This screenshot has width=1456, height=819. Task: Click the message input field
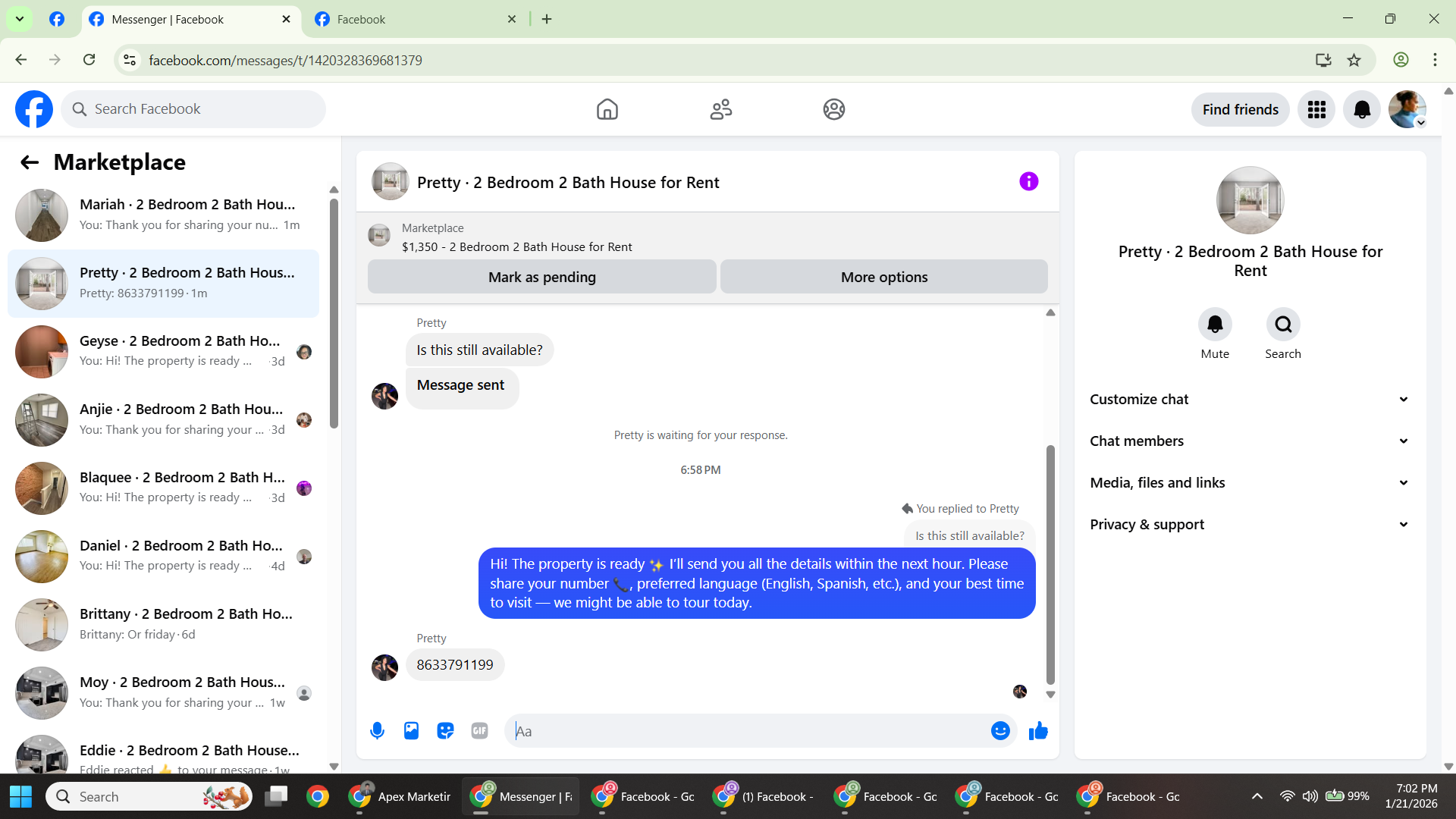tap(747, 731)
